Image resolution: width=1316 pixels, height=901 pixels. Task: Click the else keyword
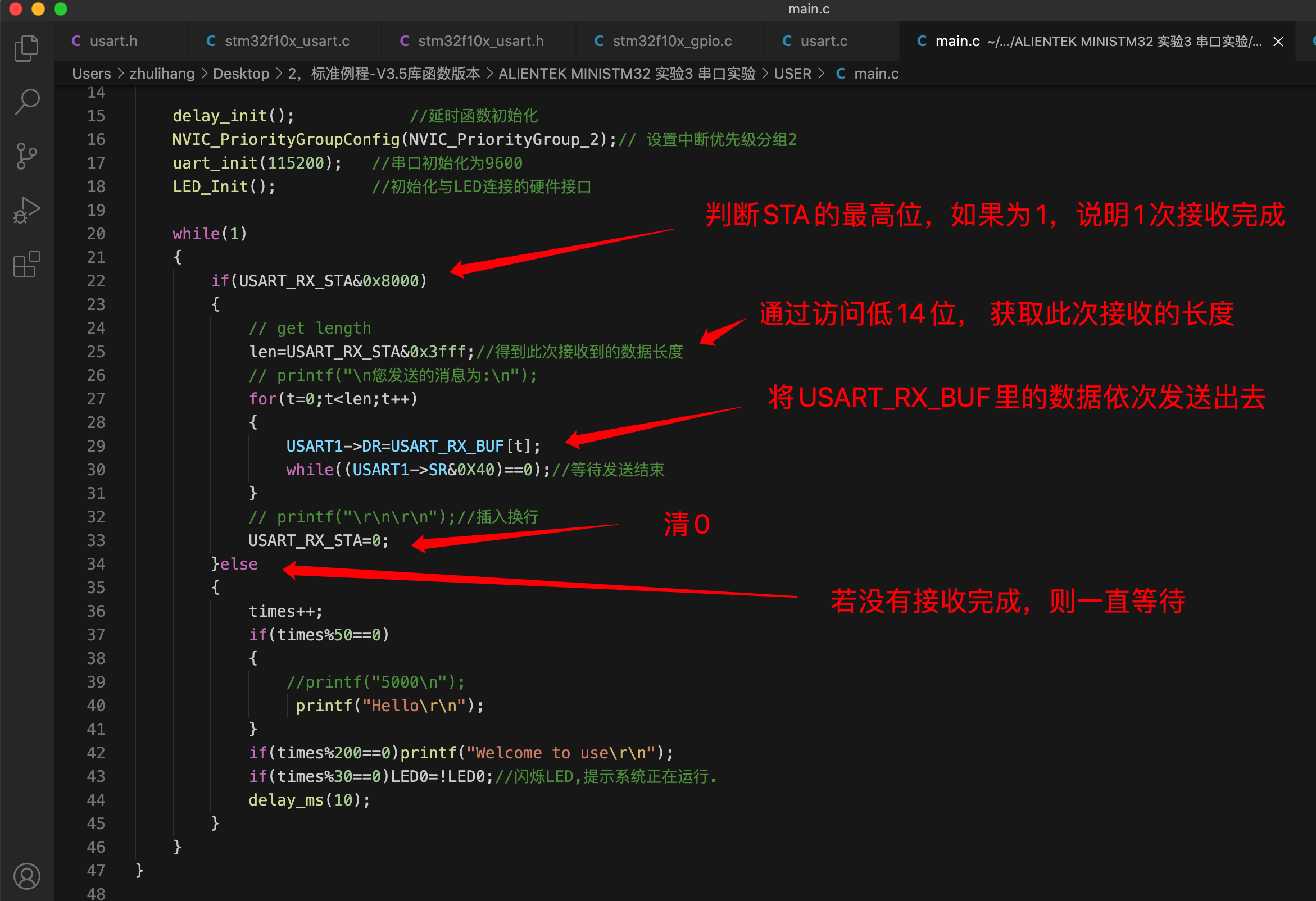[238, 564]
